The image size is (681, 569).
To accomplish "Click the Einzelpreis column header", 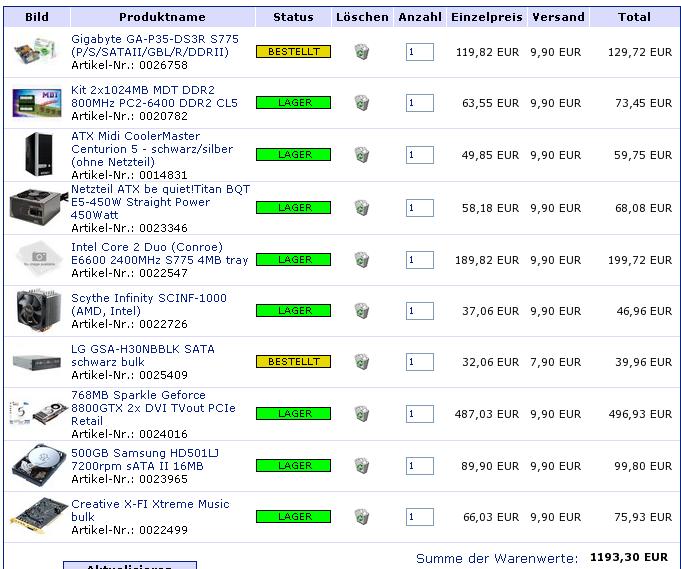I will pyautogui.click(x=486, y=17).
